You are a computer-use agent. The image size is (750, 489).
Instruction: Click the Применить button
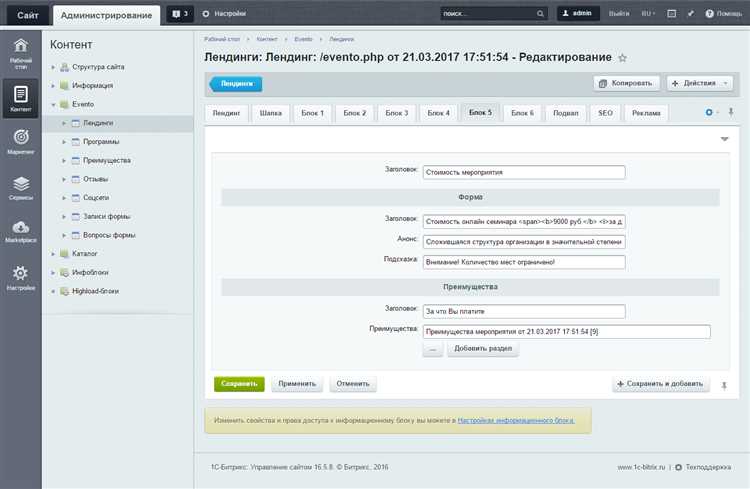pos(297,384)
